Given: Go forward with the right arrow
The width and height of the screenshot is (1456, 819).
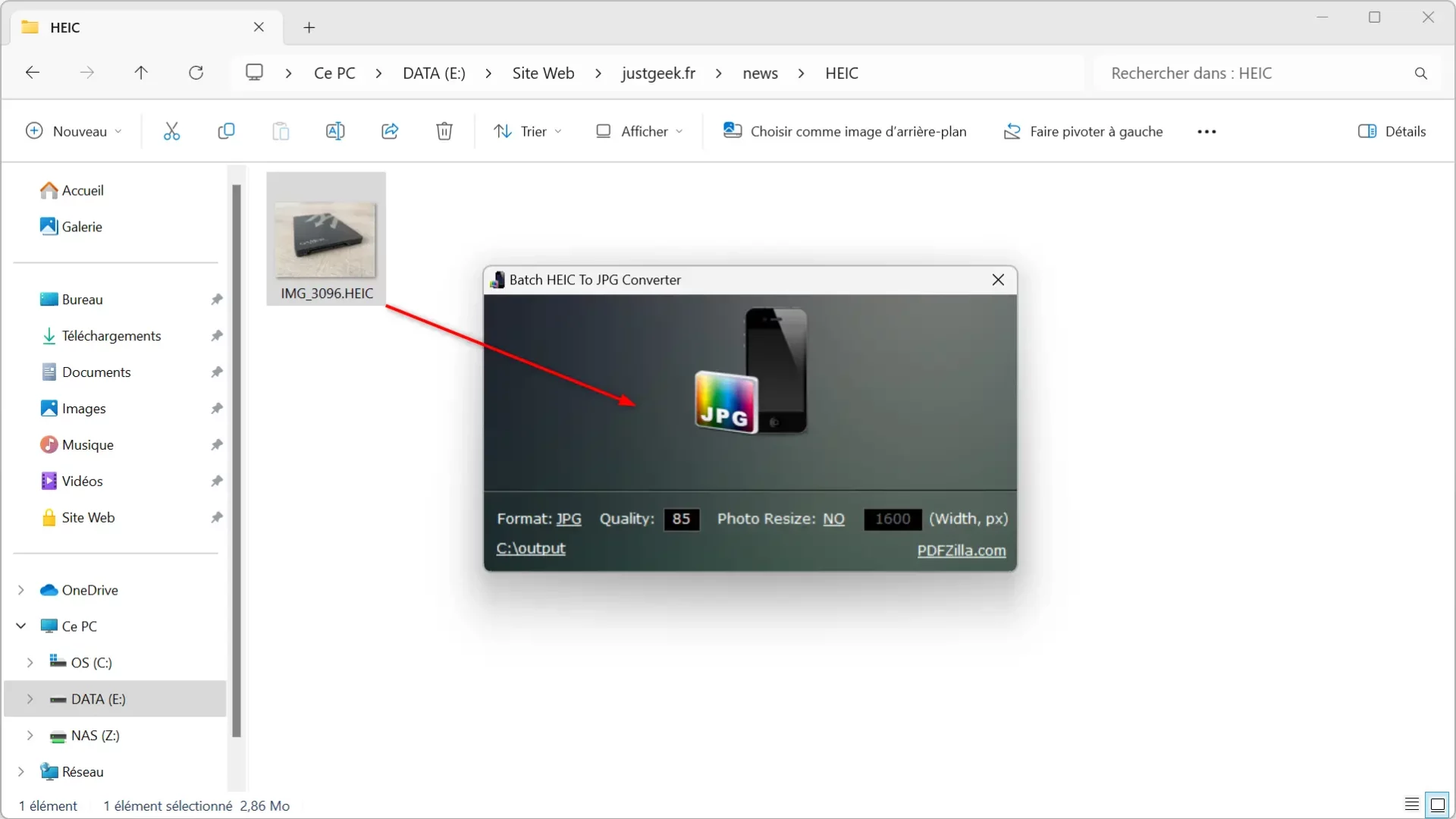Looking at the screenshot, I should pyautogui.click(x=87, y=73).
